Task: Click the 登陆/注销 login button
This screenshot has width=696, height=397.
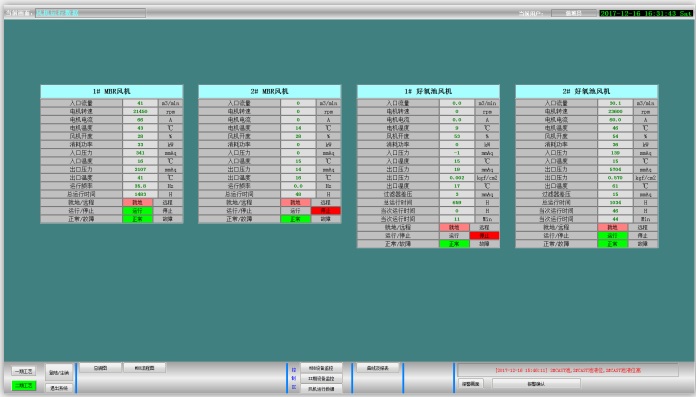Action: (59, 373)
